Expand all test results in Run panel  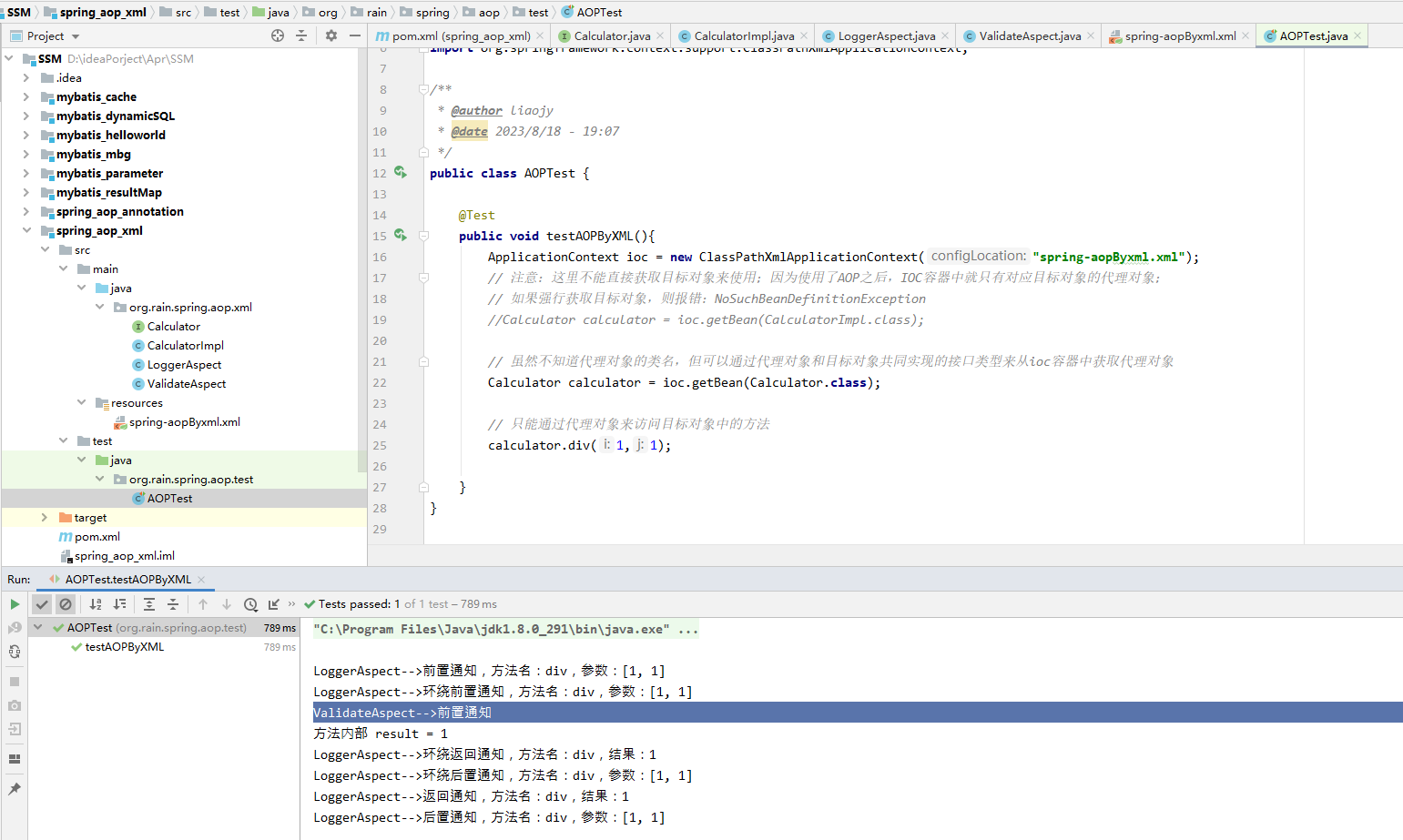149,604
